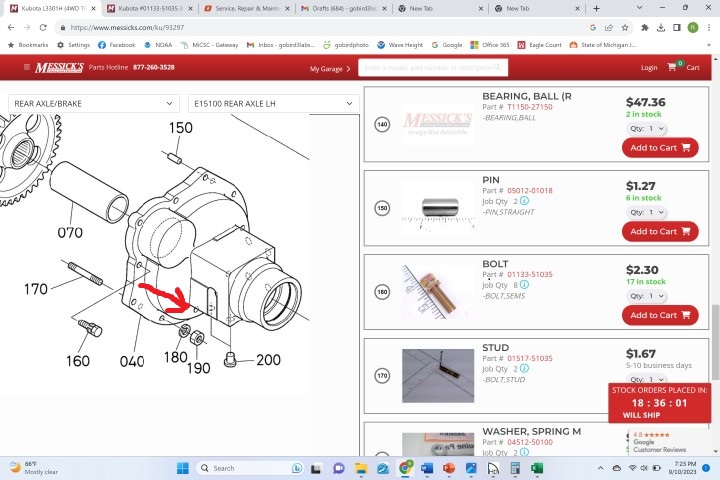Add PIN to cart
This screenshot has height=480, width=720.
[660, 231]
